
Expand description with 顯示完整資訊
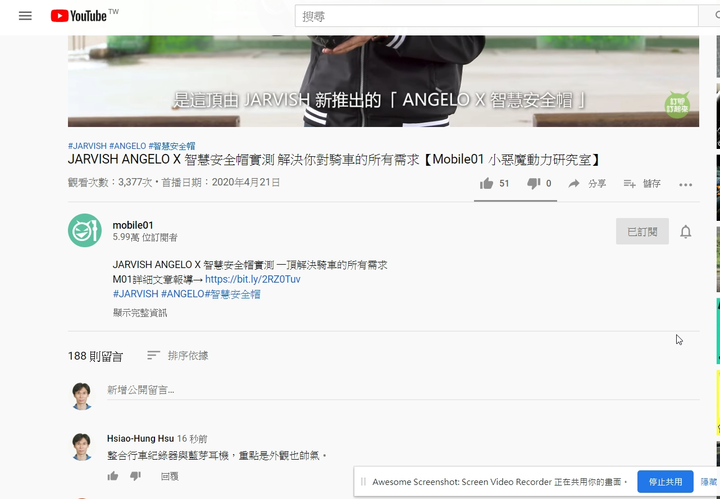[140, 313]
